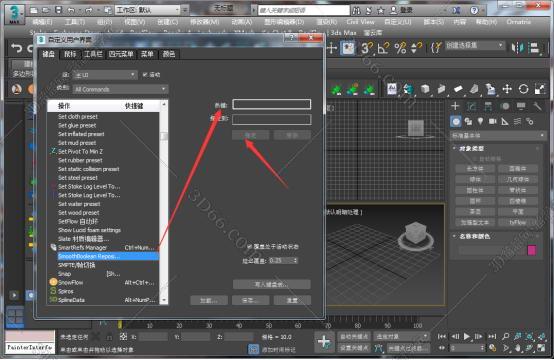Click the Reset button at dialog bottom
The height and width of the screenshot is (360, 554).
click(x=292, y=300)
